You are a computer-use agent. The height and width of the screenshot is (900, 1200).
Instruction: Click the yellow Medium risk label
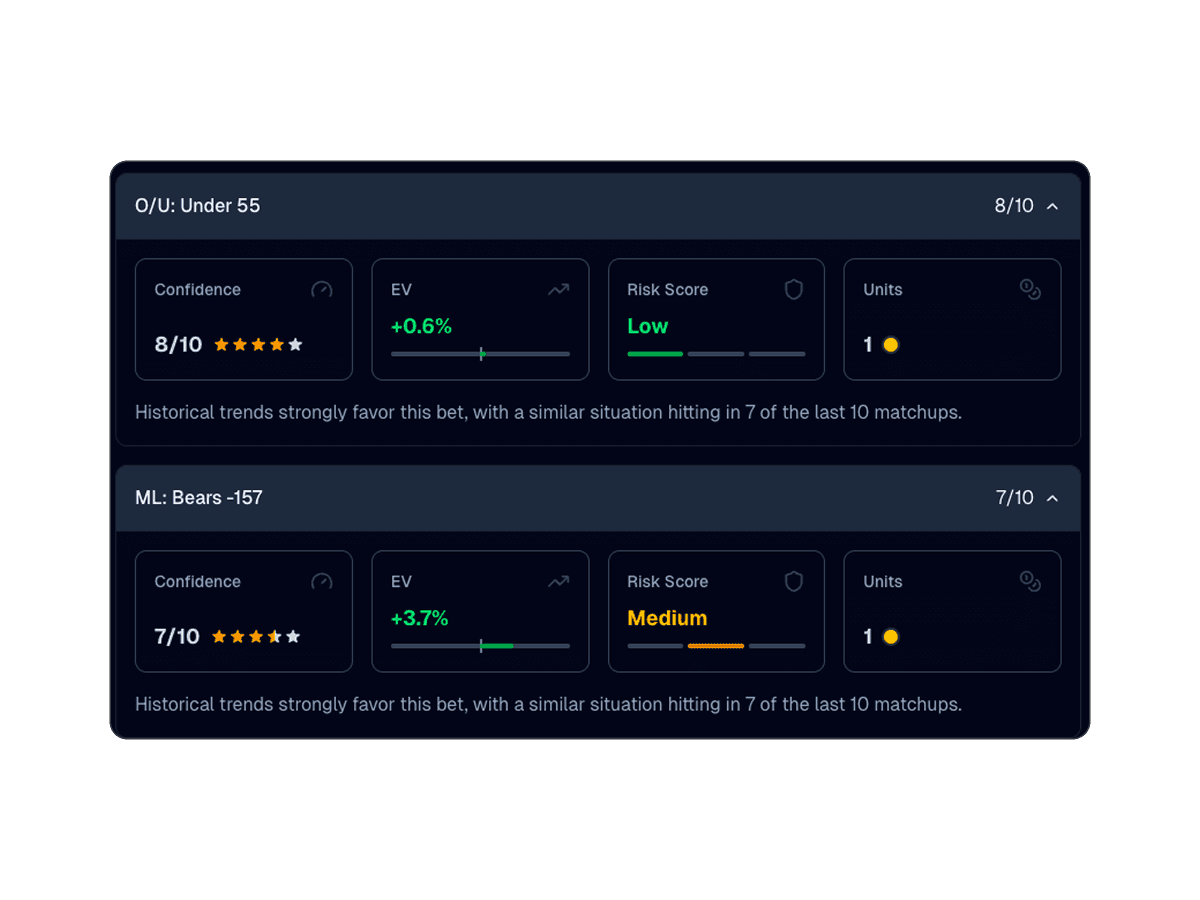667,618
